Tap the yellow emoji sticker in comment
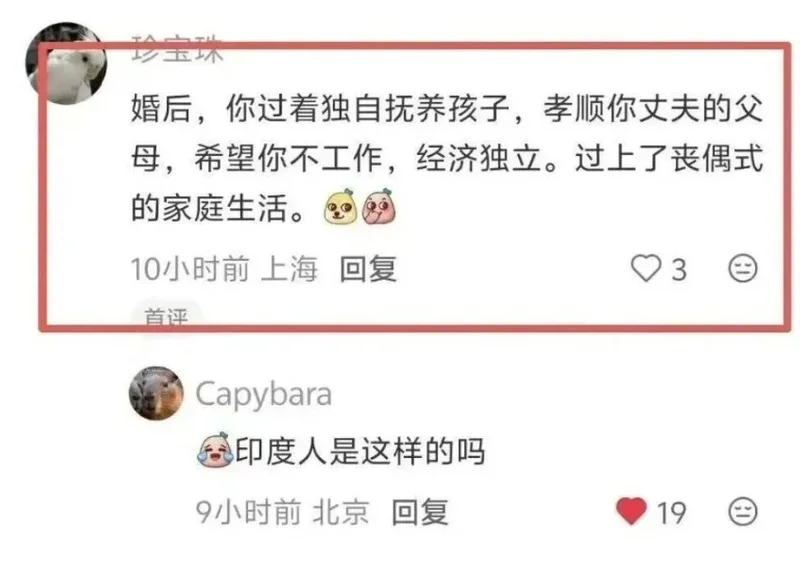800x562 pixels. pyautogui.click(x=340, y=207)
